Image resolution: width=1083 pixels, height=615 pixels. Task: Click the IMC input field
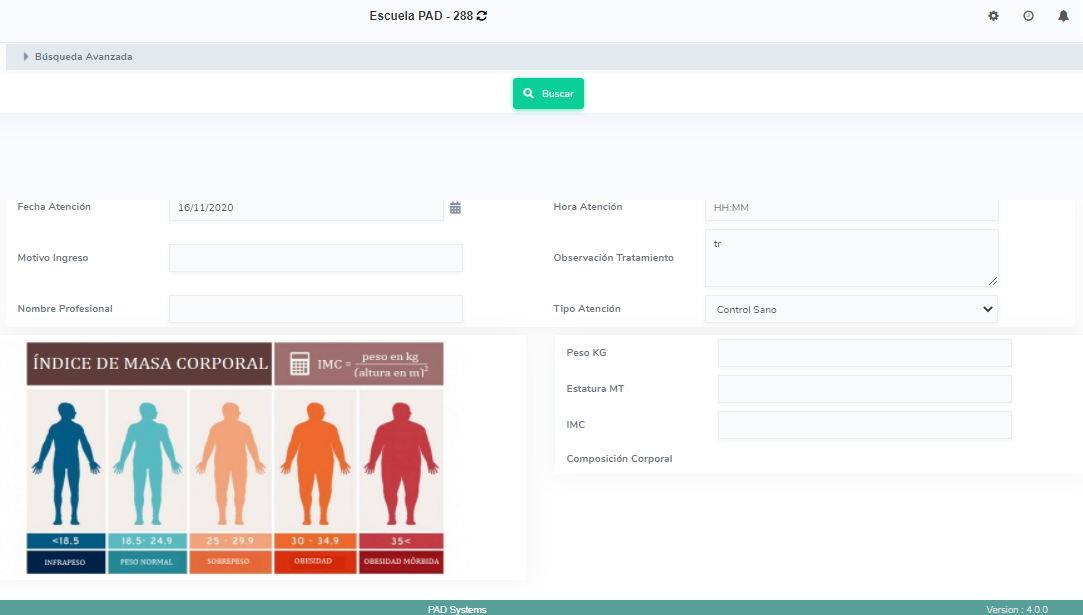(x=864, y=425)
